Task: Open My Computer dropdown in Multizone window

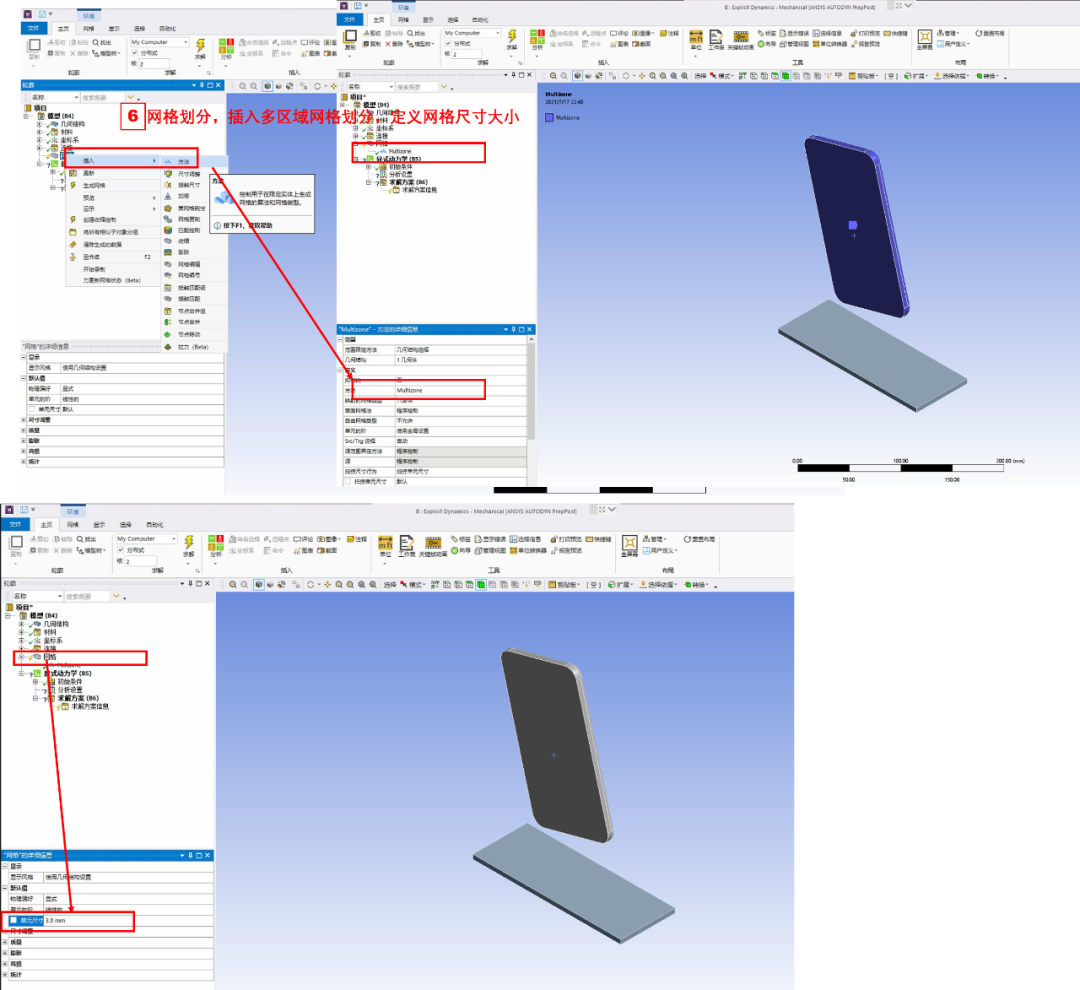Action: click(472, 33)
